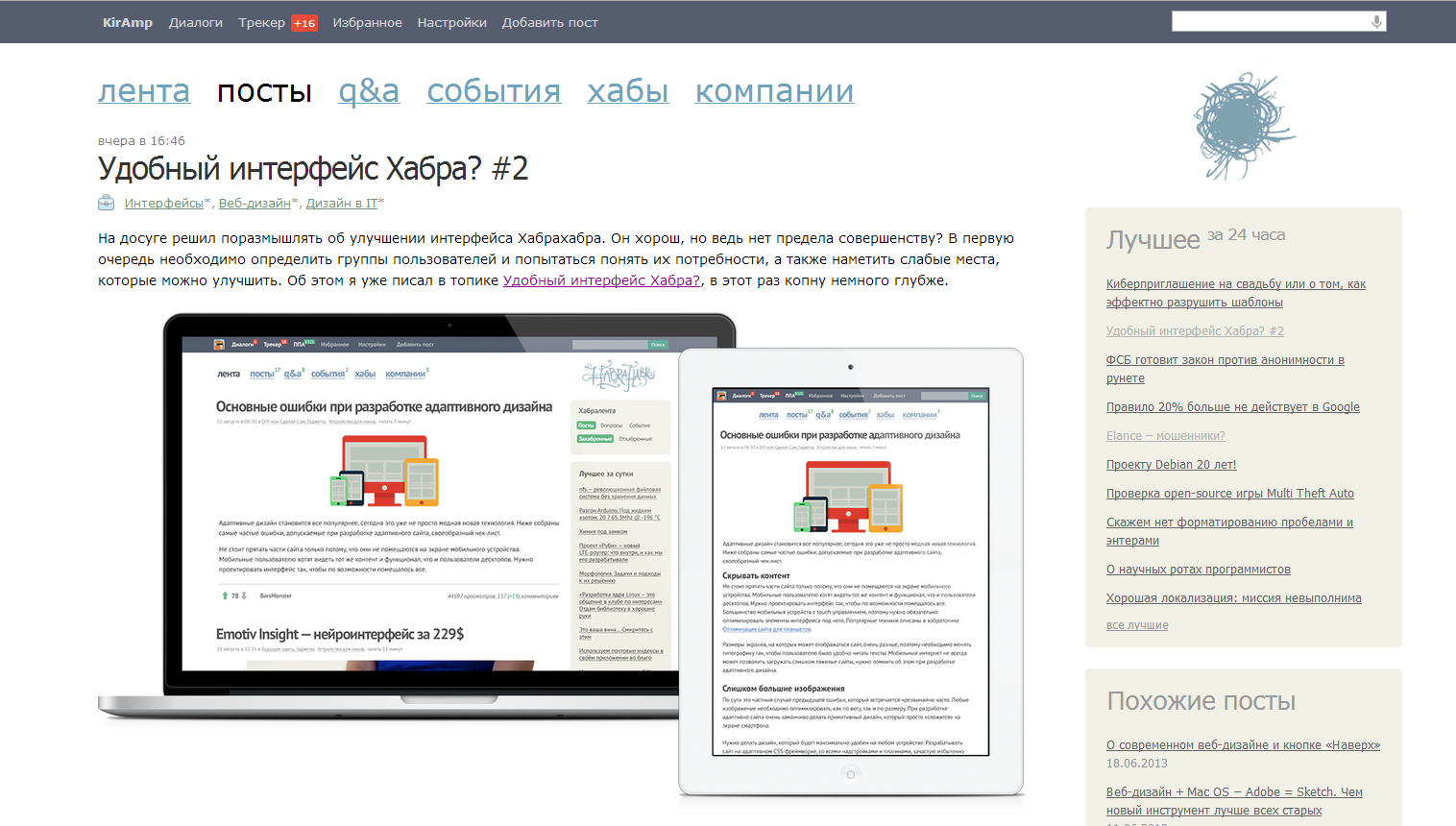1456x826 pixels.
Task: Click the Лучшее за 24 часа heading
Action: click(x=1196, y=238)
